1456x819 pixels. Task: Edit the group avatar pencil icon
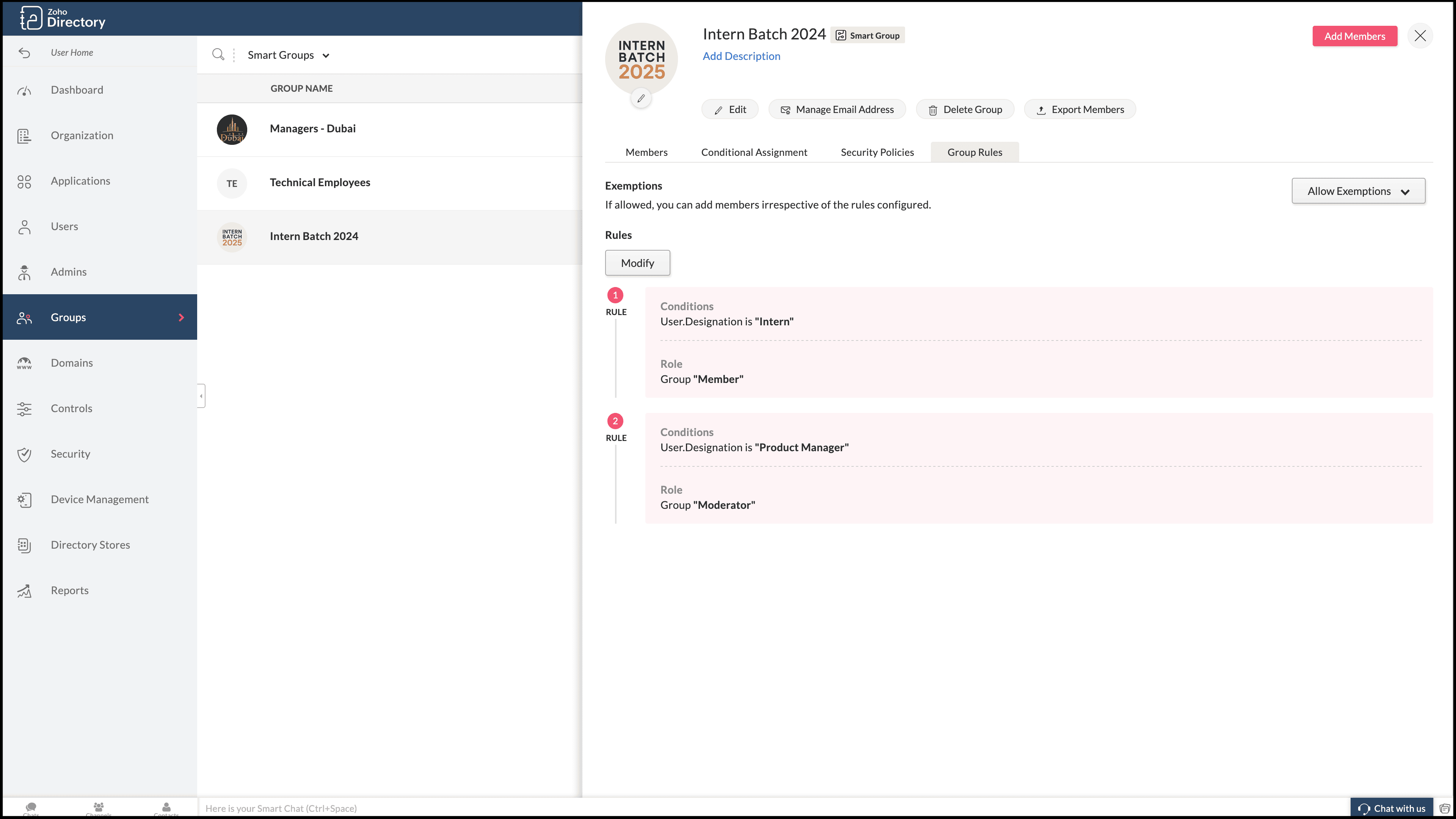641,98
